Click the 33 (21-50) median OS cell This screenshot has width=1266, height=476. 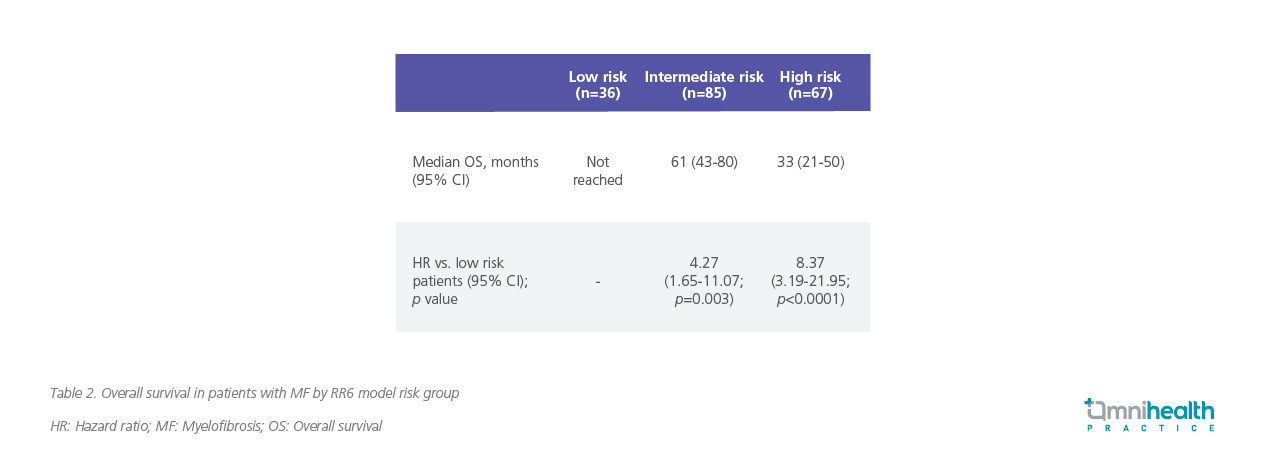pos(810,162)
